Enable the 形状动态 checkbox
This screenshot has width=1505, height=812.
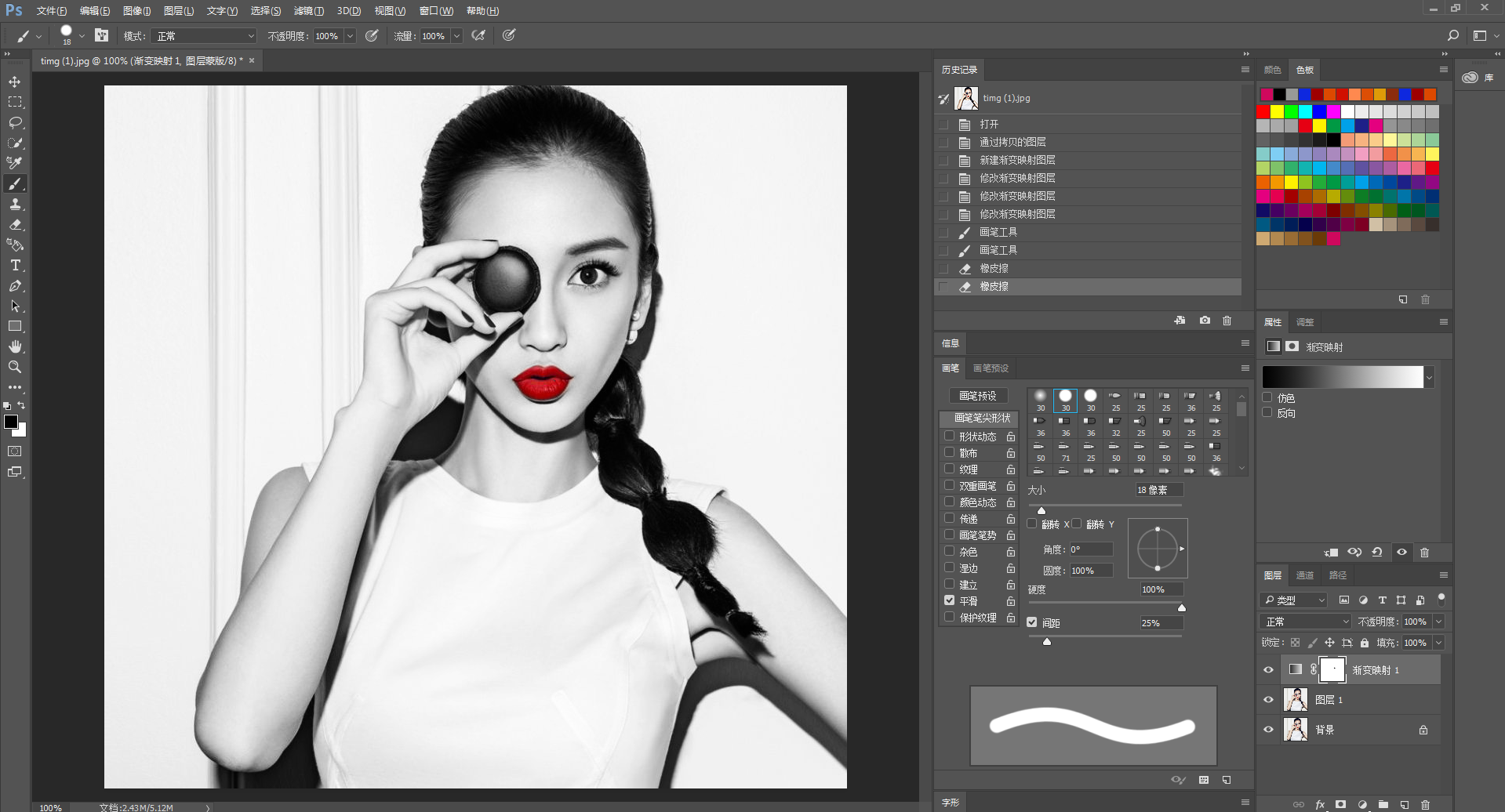tap(950, 436)
